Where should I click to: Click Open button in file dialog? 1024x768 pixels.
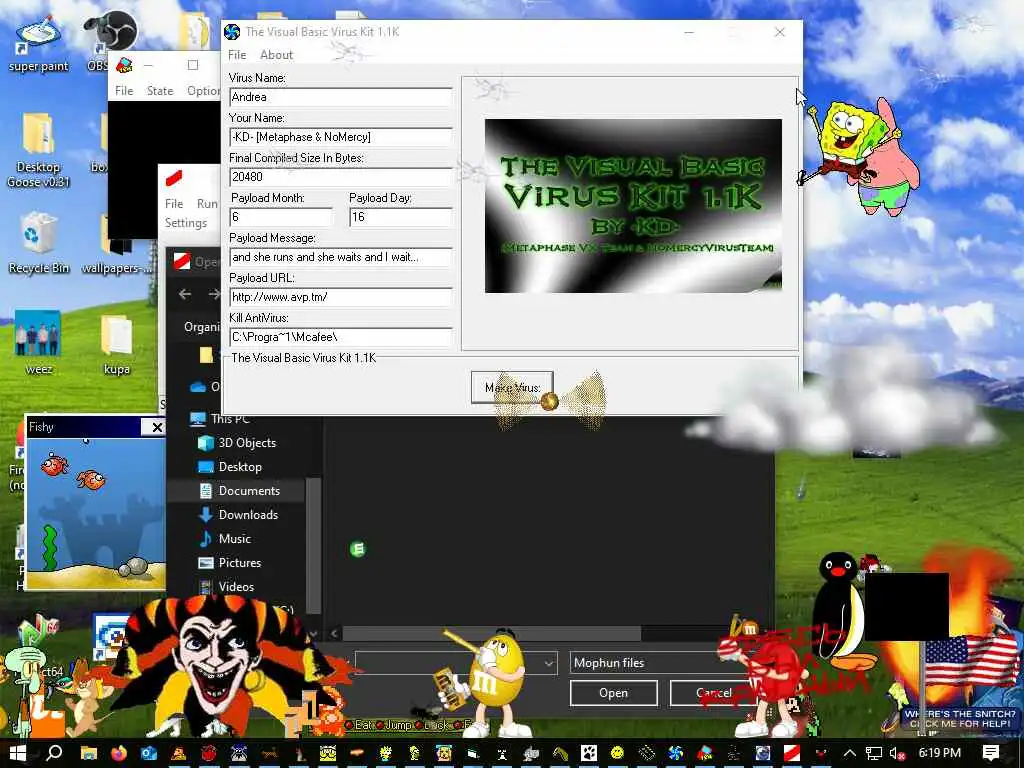613,693
